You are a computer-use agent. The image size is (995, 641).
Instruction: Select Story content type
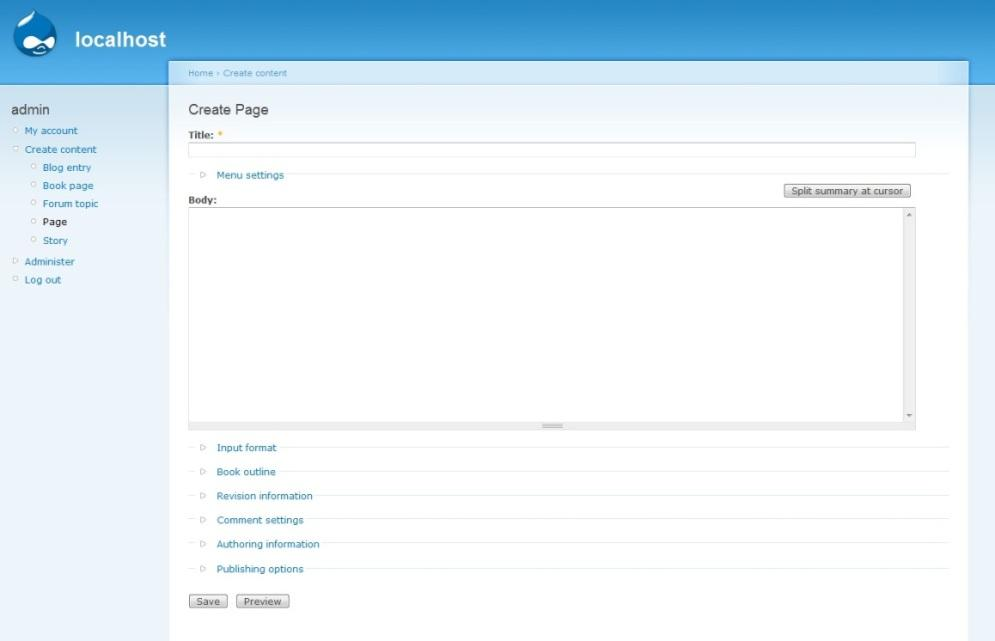[55, 241]
